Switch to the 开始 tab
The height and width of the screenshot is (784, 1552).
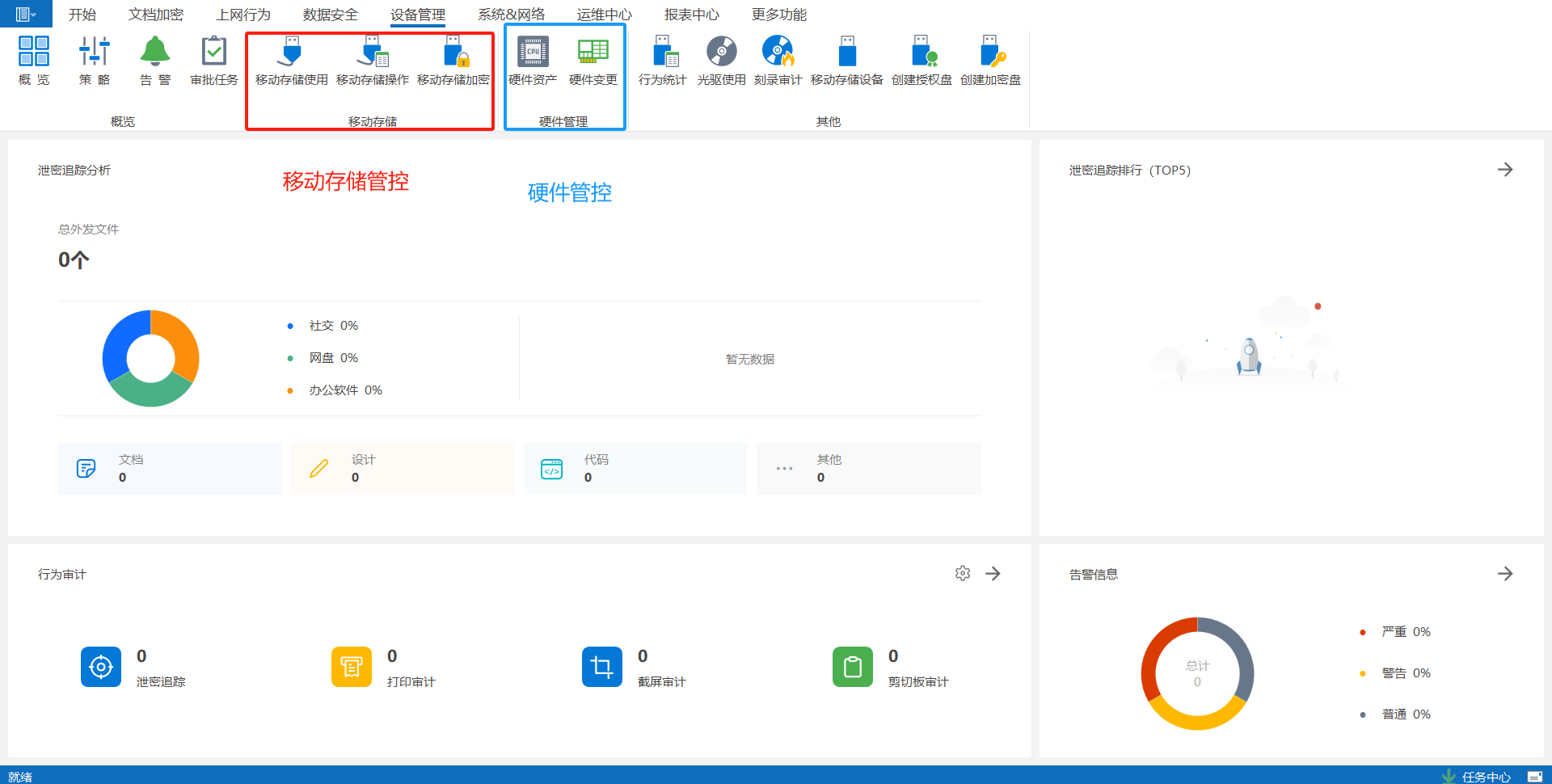point(82,15)
